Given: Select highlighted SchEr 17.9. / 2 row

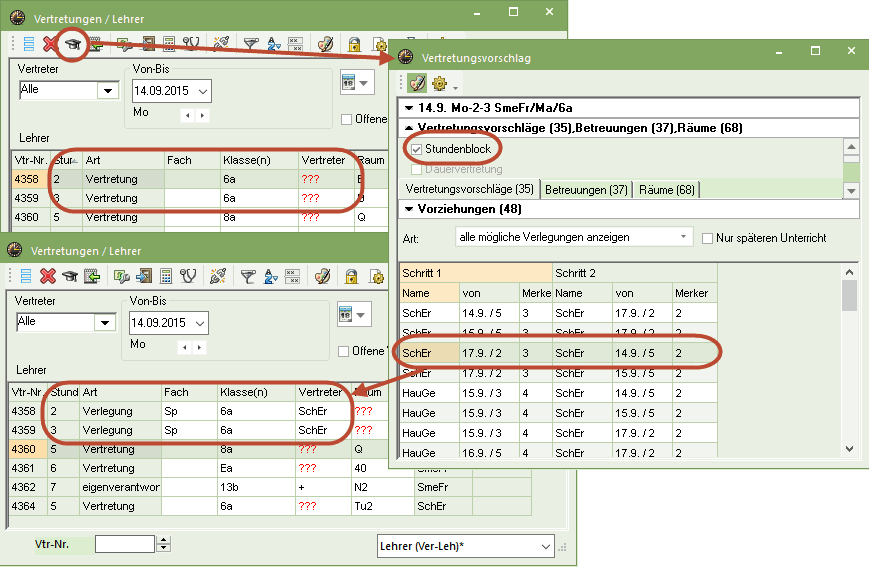Looking at the screenshot, I should [558, 353].
